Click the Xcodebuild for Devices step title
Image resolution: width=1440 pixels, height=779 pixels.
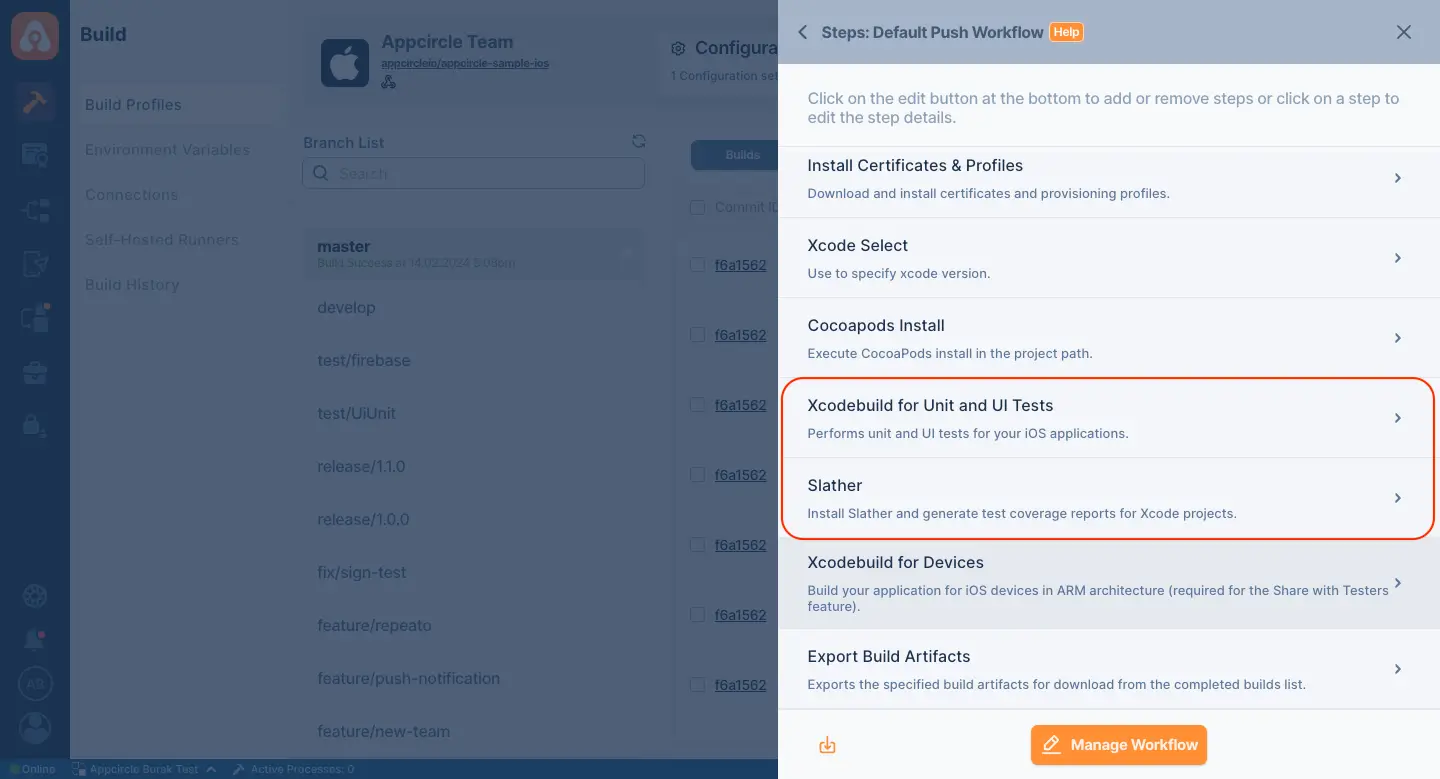896,562
